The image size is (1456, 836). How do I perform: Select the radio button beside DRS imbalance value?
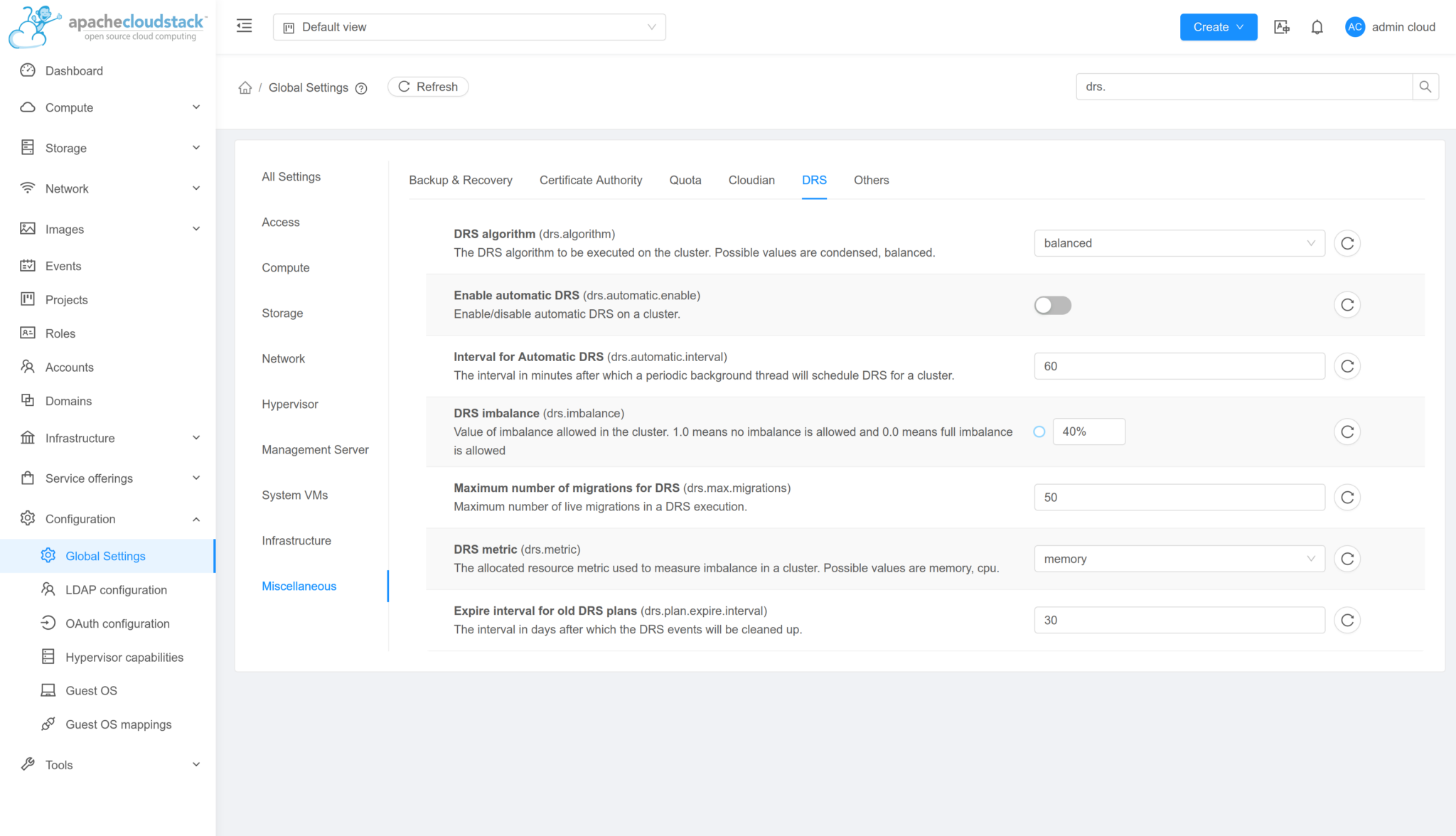tap(1039, 432)
